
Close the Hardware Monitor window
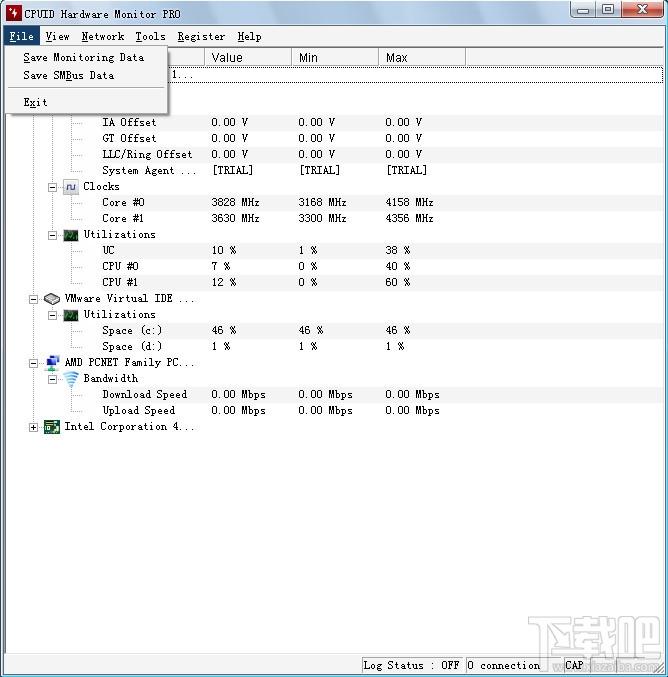click(643, 9)
